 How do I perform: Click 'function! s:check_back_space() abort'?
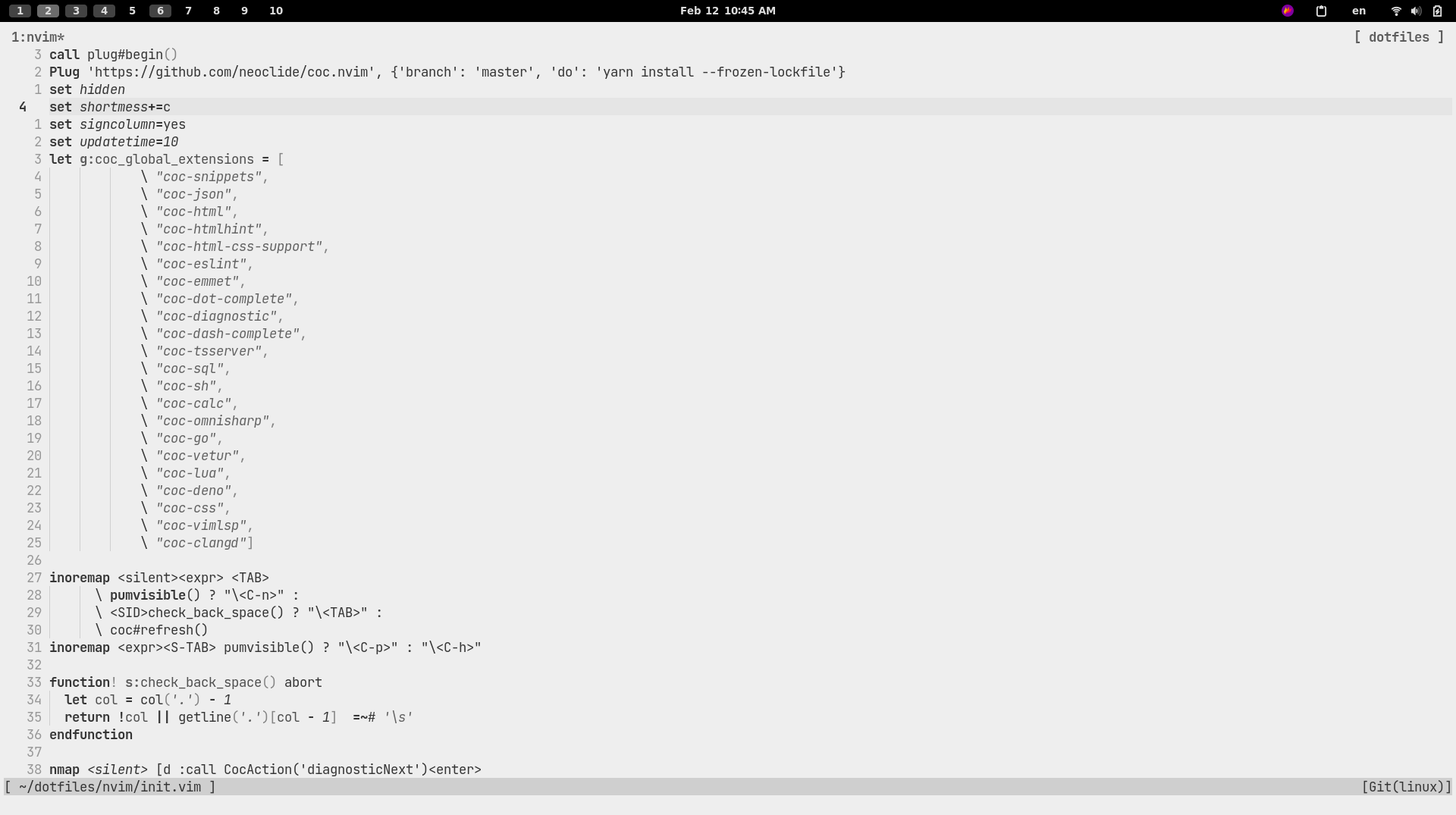click(x=186, y=682)
